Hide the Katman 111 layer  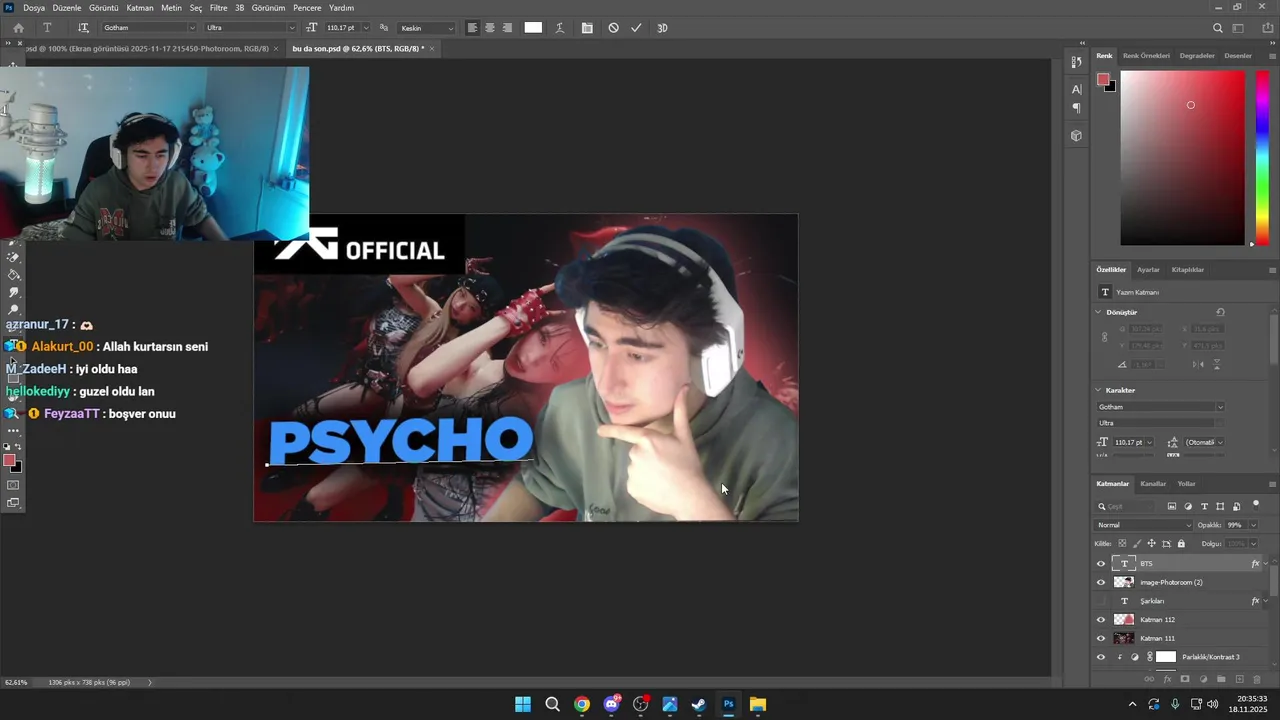(1101, 638)
